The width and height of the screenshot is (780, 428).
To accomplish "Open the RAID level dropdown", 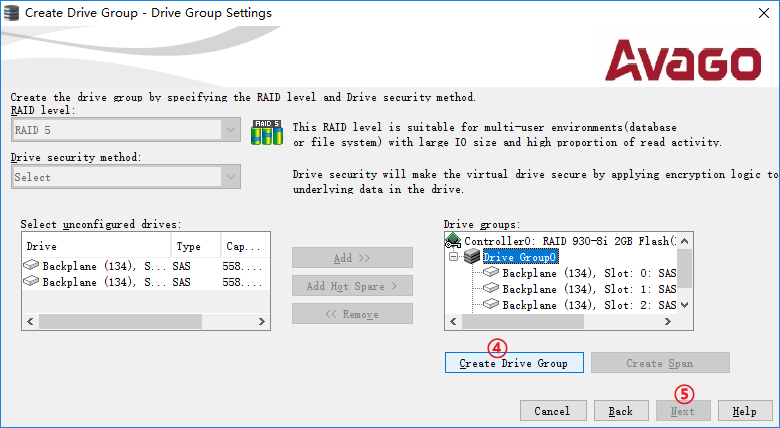I will (231, 130).
